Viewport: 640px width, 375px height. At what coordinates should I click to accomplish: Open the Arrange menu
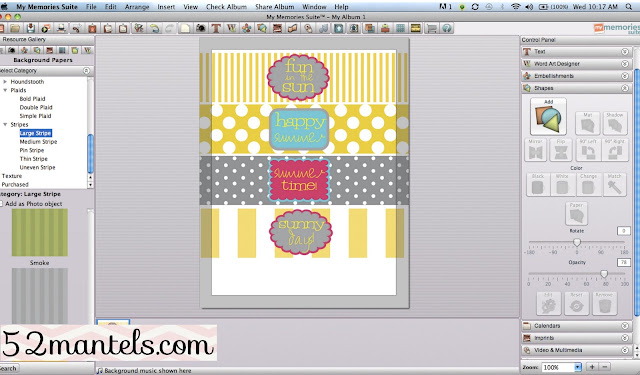coord(137,7)
